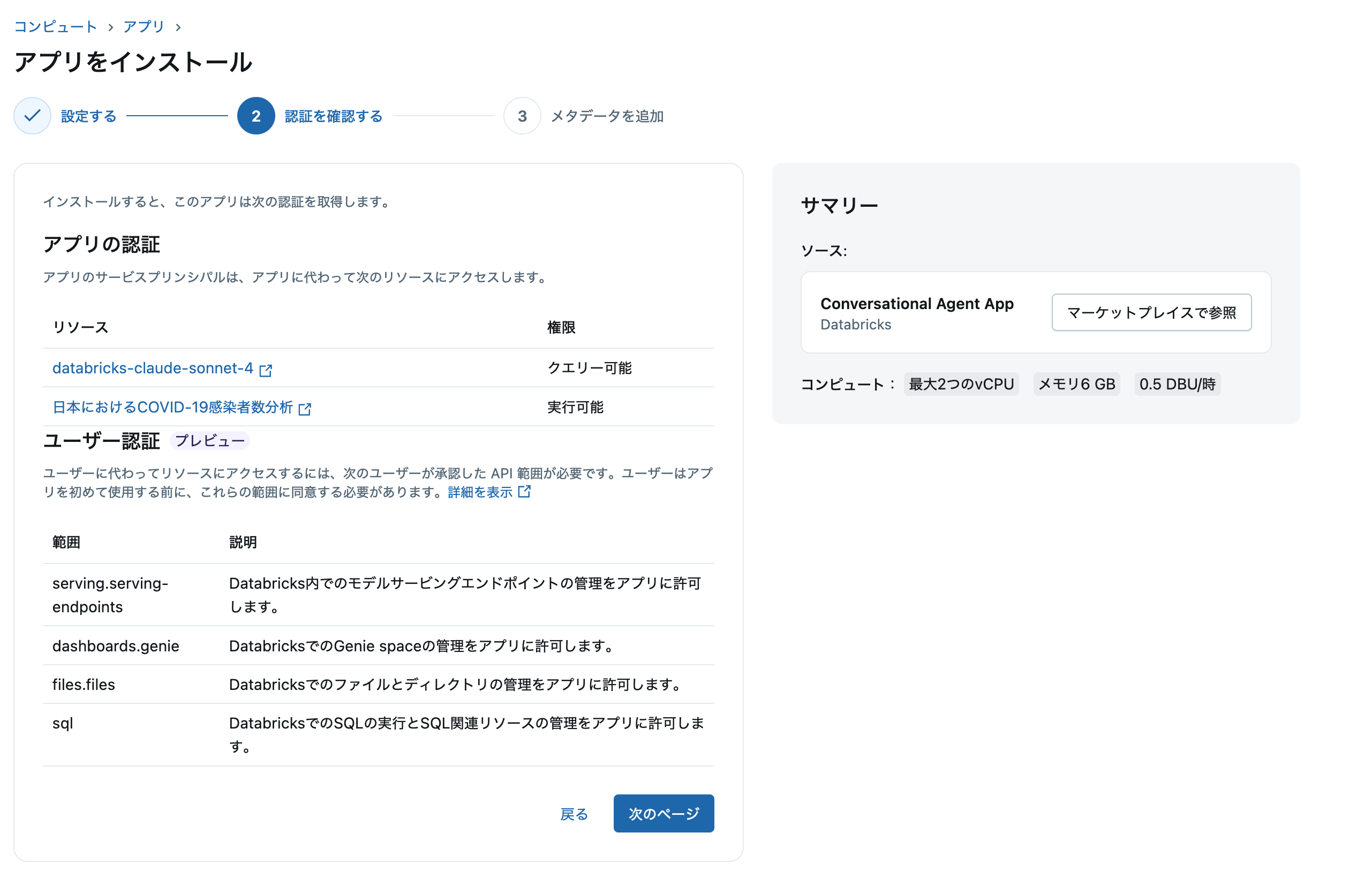Click 戻る to go back
Viewport: 1372px width, 886px height.
(x=574, y=814)
